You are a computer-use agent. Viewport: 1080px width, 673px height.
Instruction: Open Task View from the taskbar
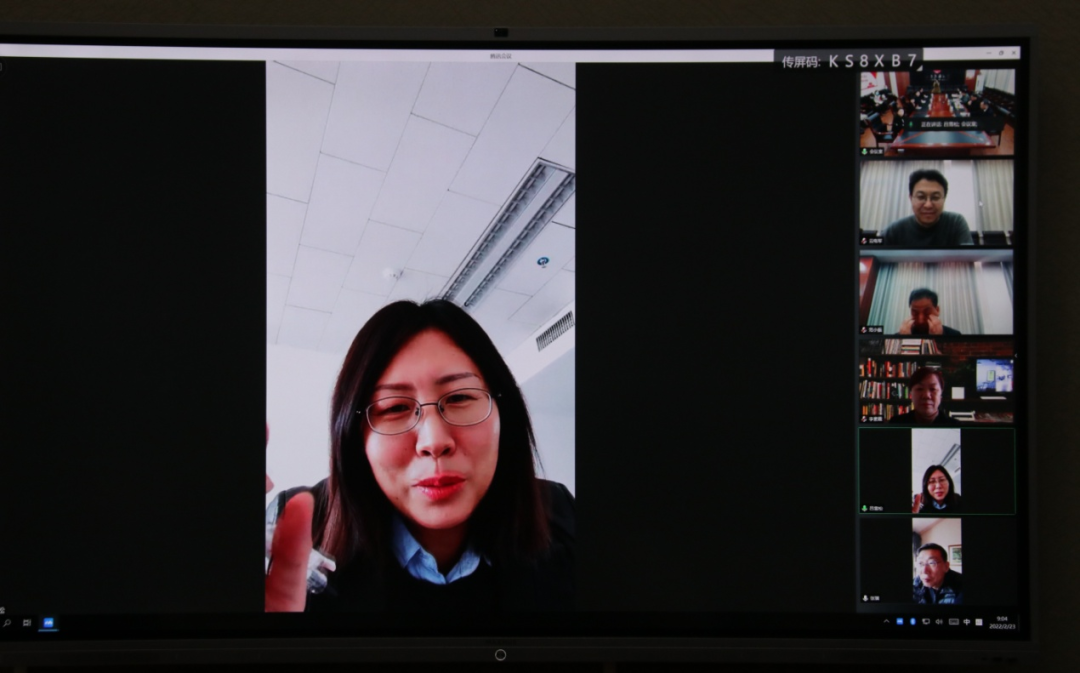25,623
